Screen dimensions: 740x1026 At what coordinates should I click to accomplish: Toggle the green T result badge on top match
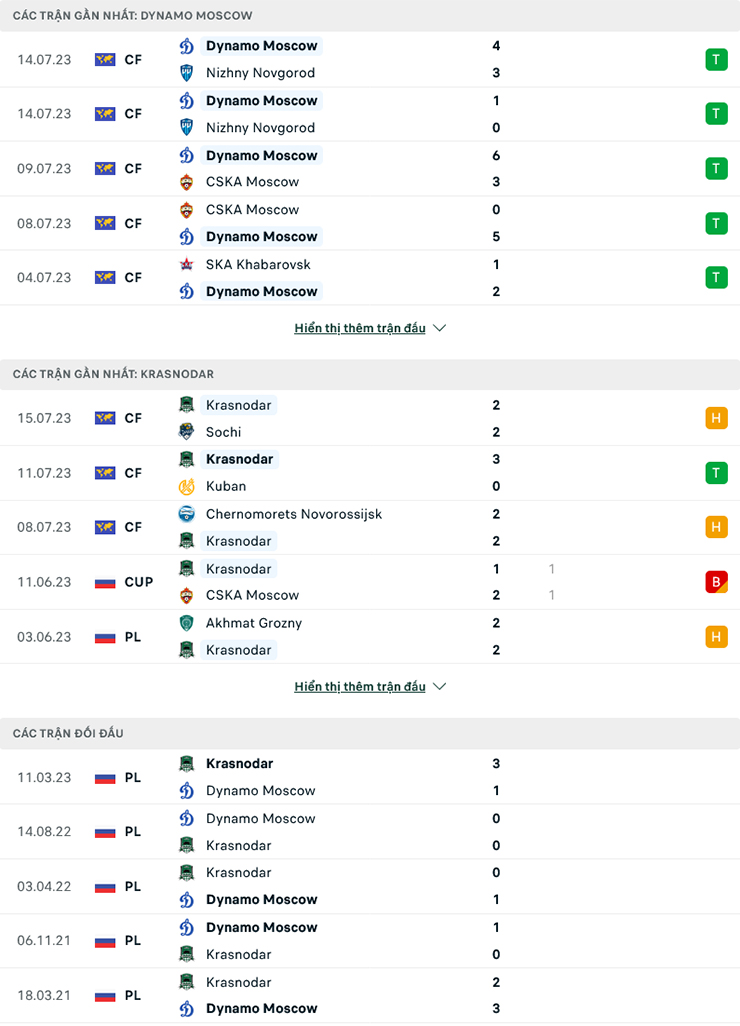coord(716,59)
